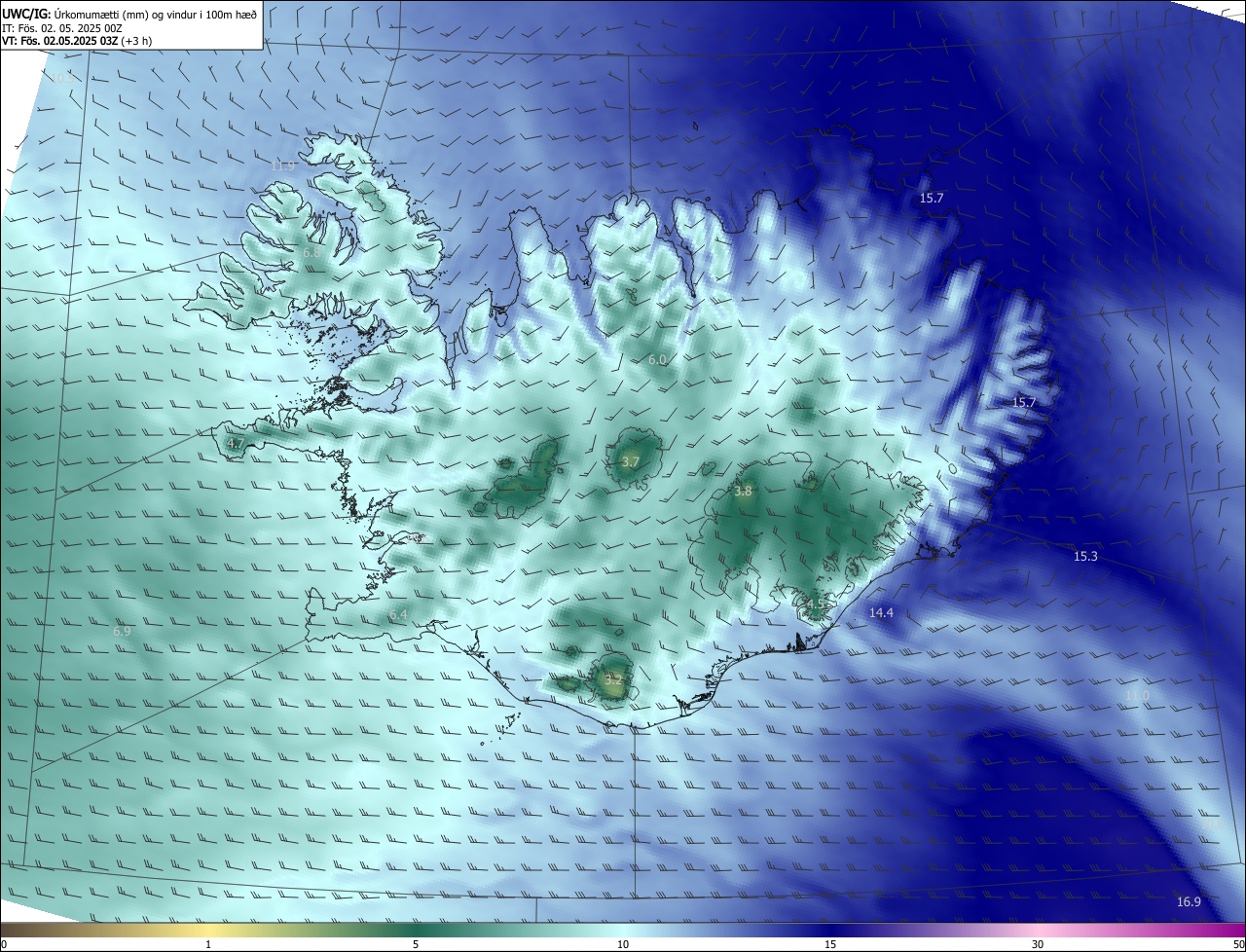Click the legend tick label 1
1246x952 pixels.
tap(208, 943)
